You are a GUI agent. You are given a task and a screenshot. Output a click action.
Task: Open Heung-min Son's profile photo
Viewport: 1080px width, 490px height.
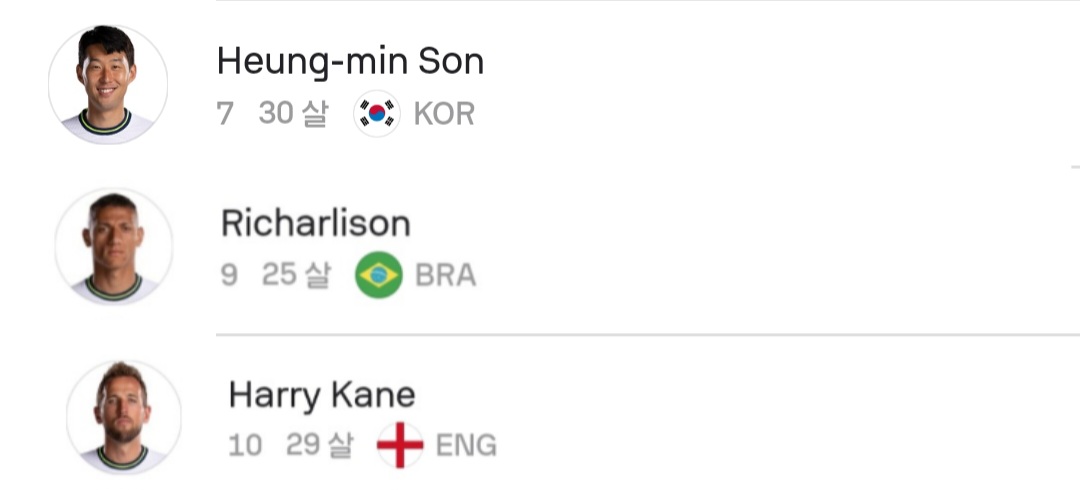107,85
